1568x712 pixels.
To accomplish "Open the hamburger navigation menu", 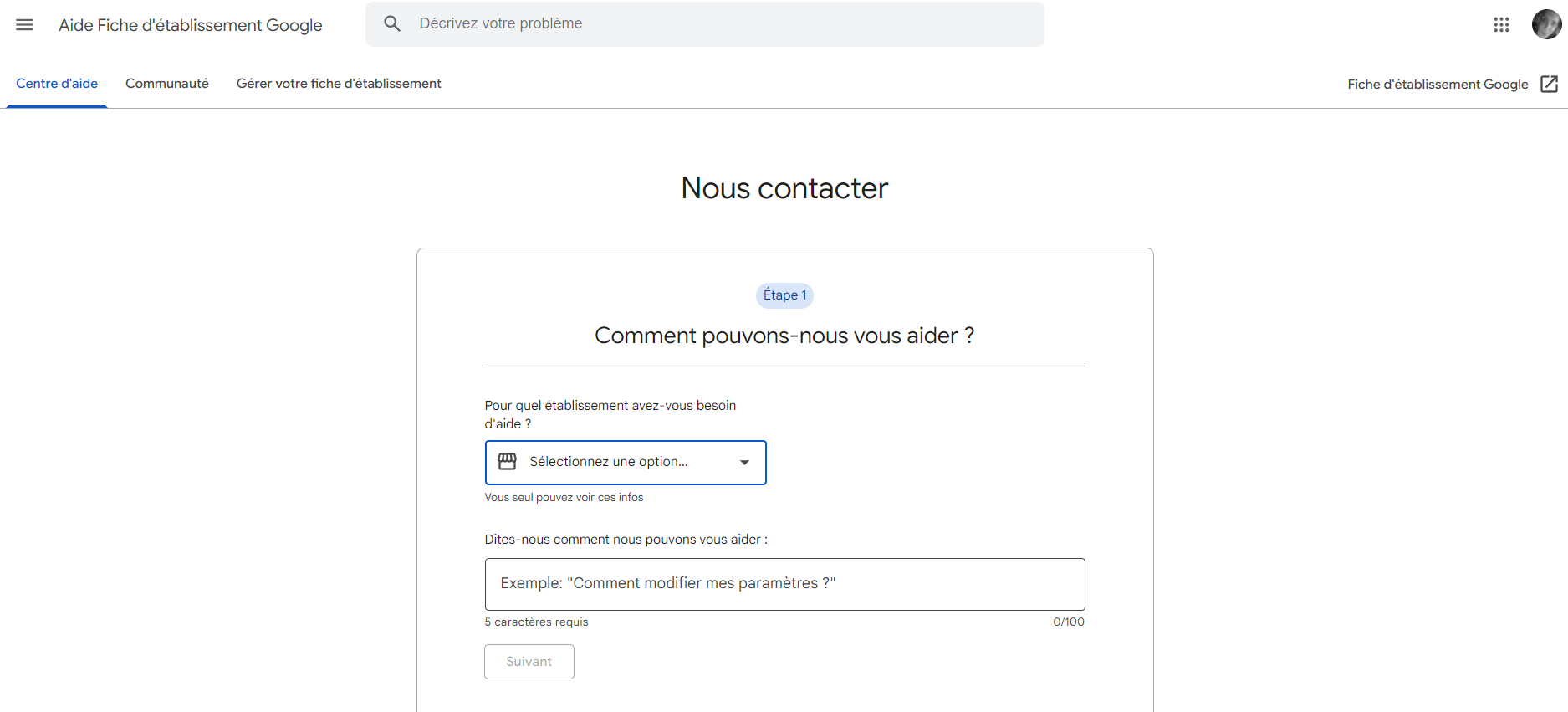I will click(23, 24).
